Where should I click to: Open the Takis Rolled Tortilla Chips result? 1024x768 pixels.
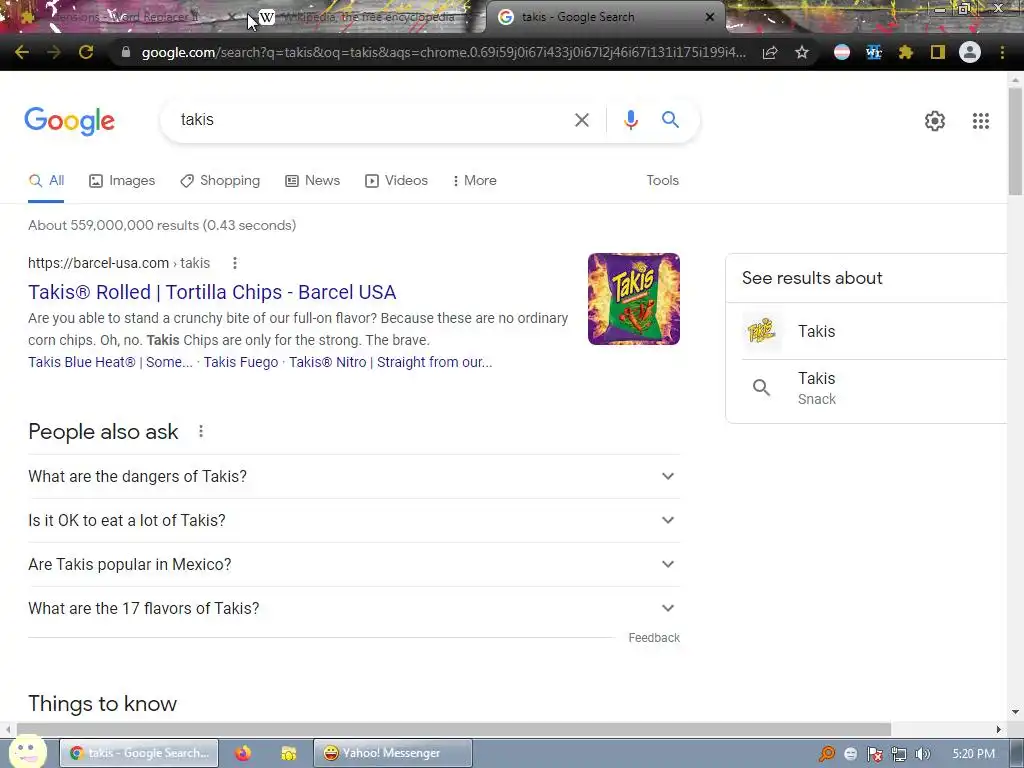click(212, 292)
